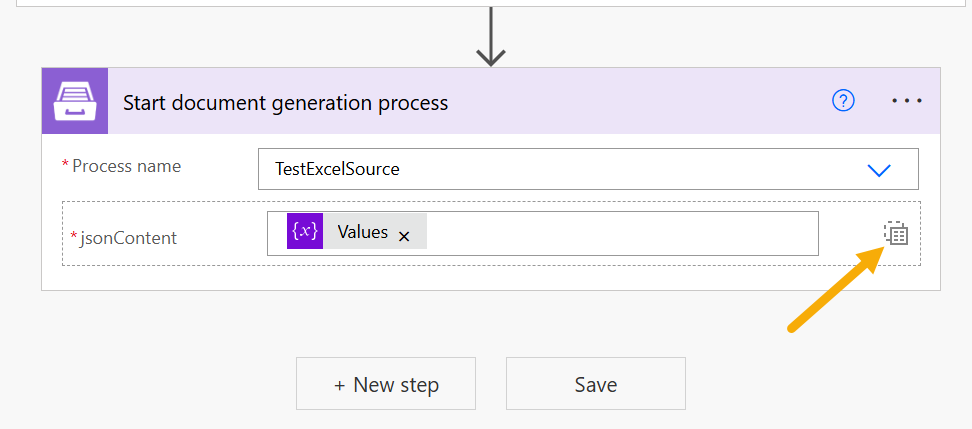This screenshot has height=429, width=972.
Task: Save the flow
Action: 595,384
